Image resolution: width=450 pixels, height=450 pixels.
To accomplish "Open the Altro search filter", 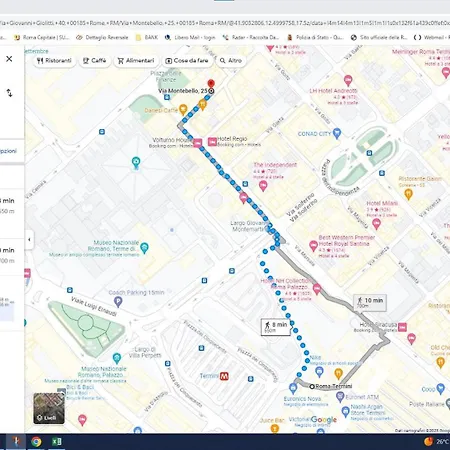I will [231, 61].
